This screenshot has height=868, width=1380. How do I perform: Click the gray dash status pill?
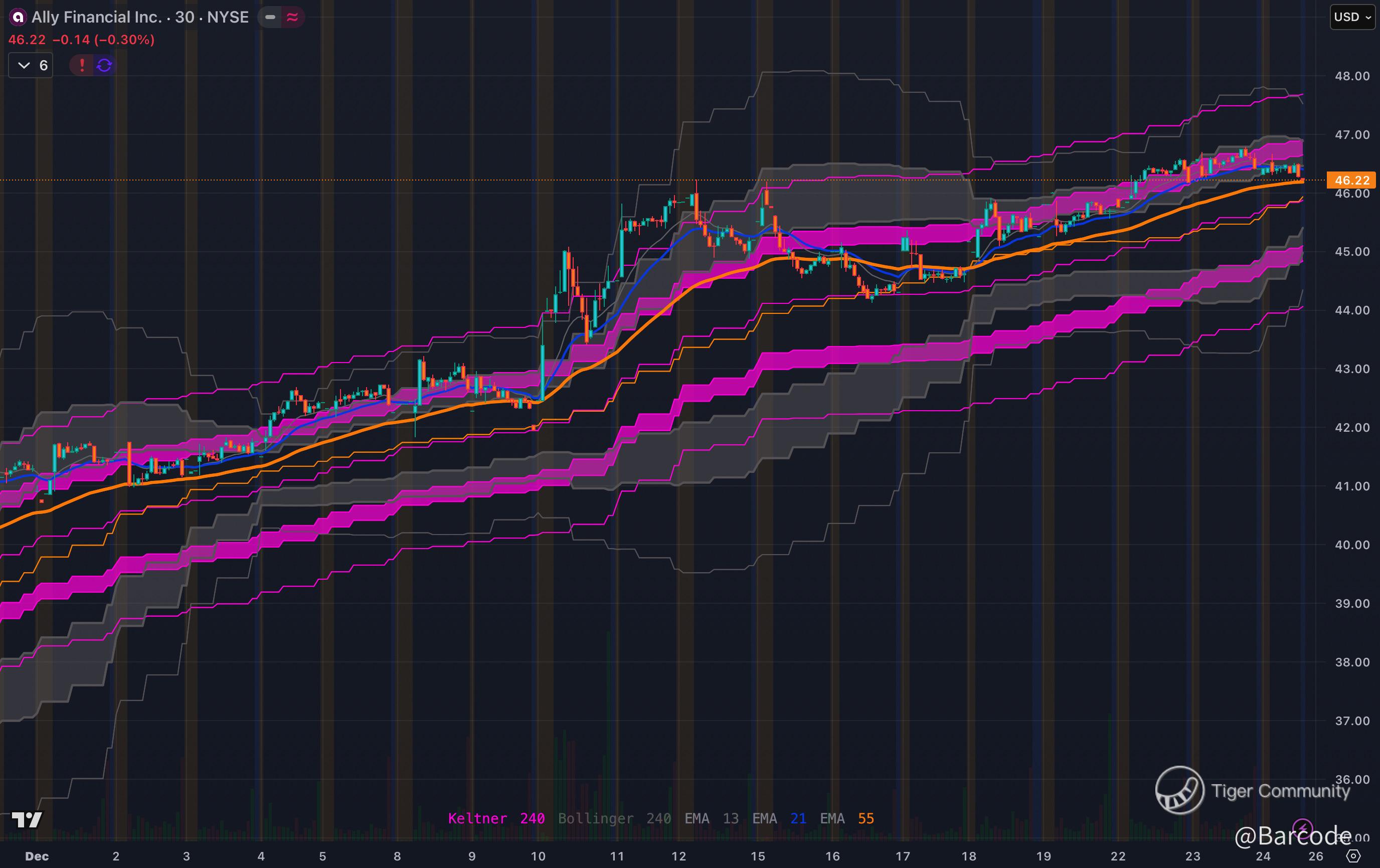[x=270, y=17]
